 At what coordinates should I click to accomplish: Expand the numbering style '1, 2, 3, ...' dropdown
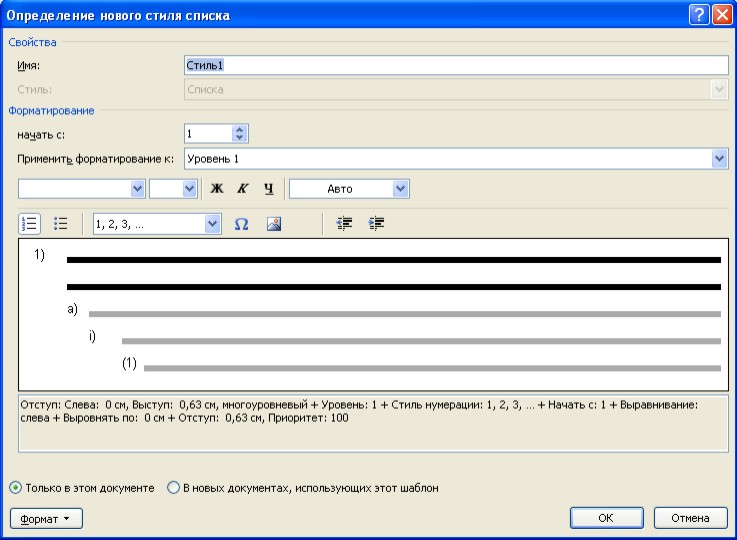tap(212, 225)
